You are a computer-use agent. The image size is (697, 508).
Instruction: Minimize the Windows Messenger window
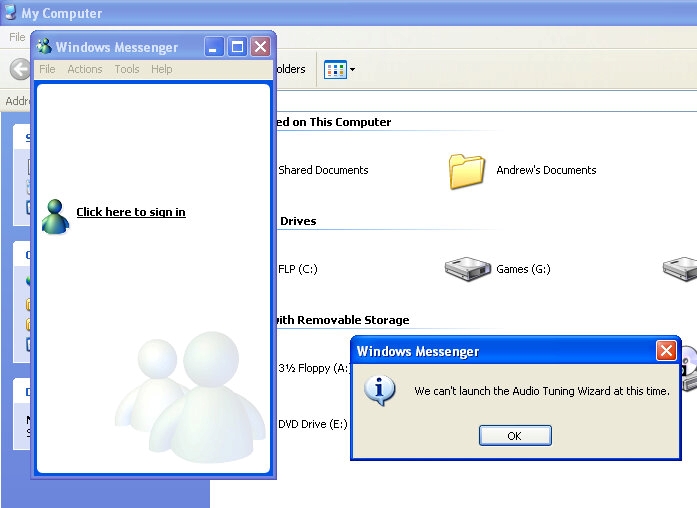tap(214, 47)
